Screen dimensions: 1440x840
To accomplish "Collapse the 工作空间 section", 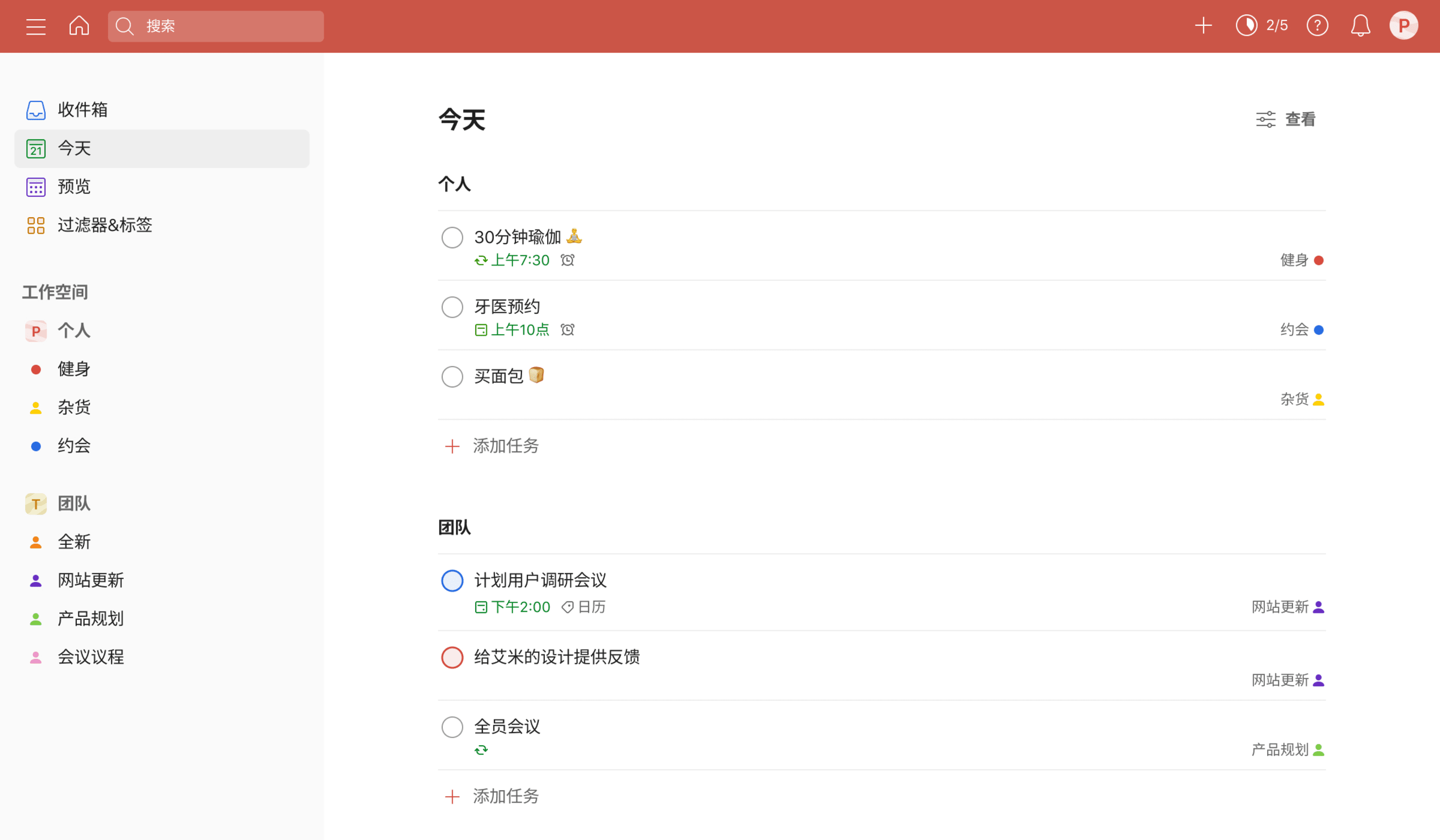I will pos(55,292).
